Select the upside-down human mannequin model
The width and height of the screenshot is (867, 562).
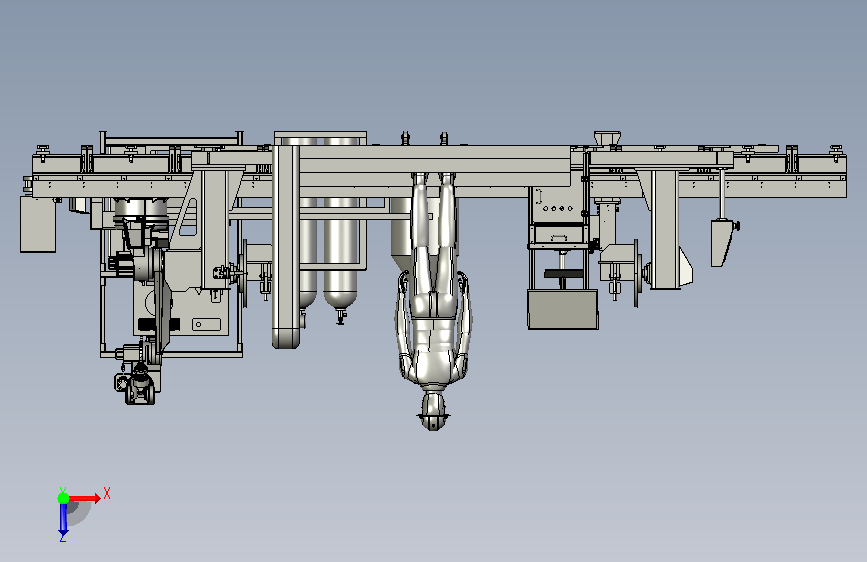(x=434, y=300)
